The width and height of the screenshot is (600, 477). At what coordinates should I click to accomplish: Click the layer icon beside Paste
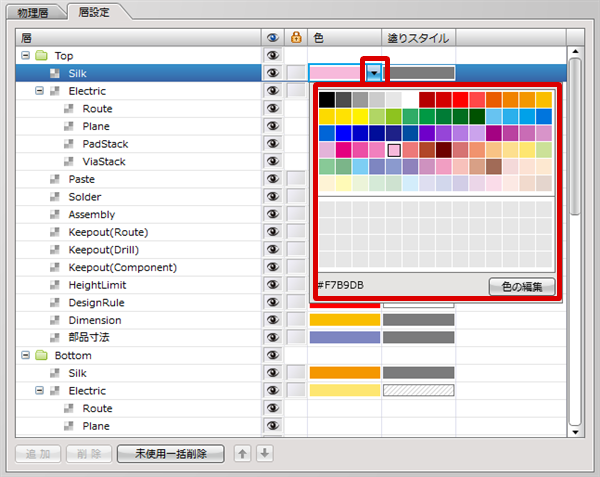(55, 179)
